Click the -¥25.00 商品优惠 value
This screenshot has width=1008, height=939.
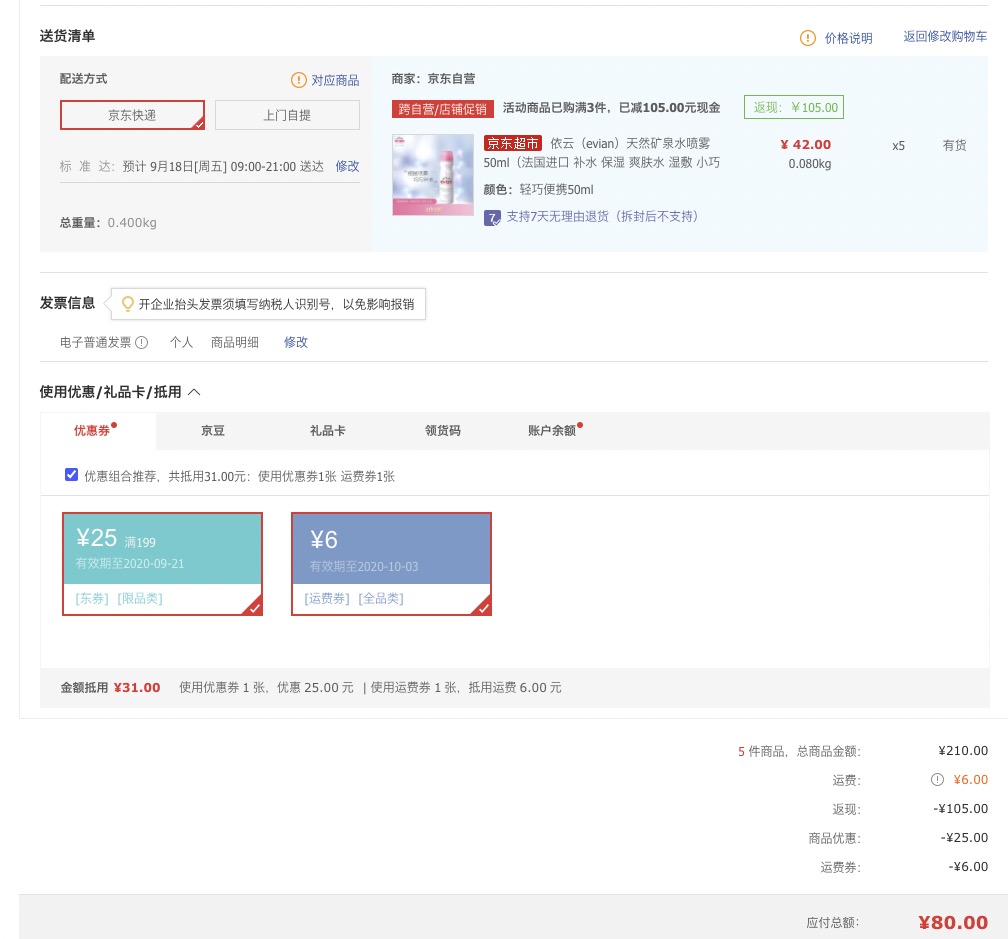(x=964, y=837)
